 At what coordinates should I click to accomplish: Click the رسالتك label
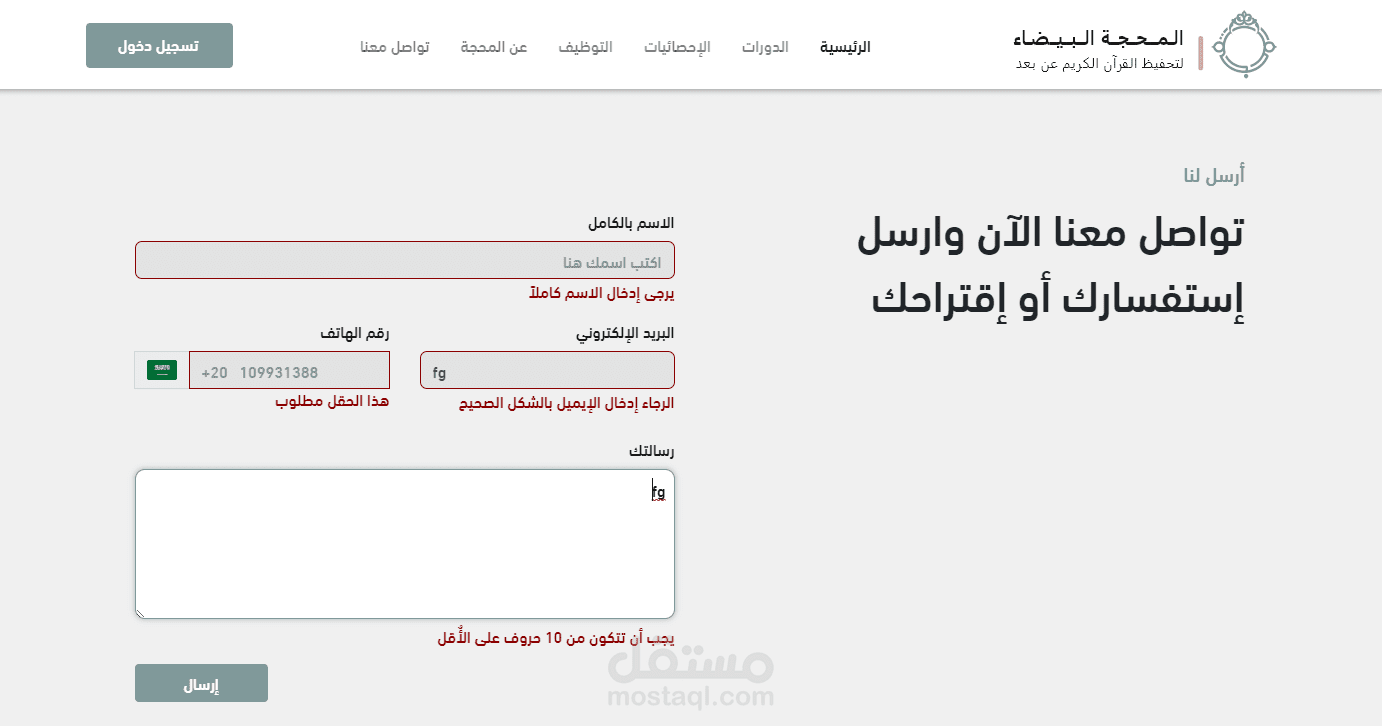coord(652,451)
